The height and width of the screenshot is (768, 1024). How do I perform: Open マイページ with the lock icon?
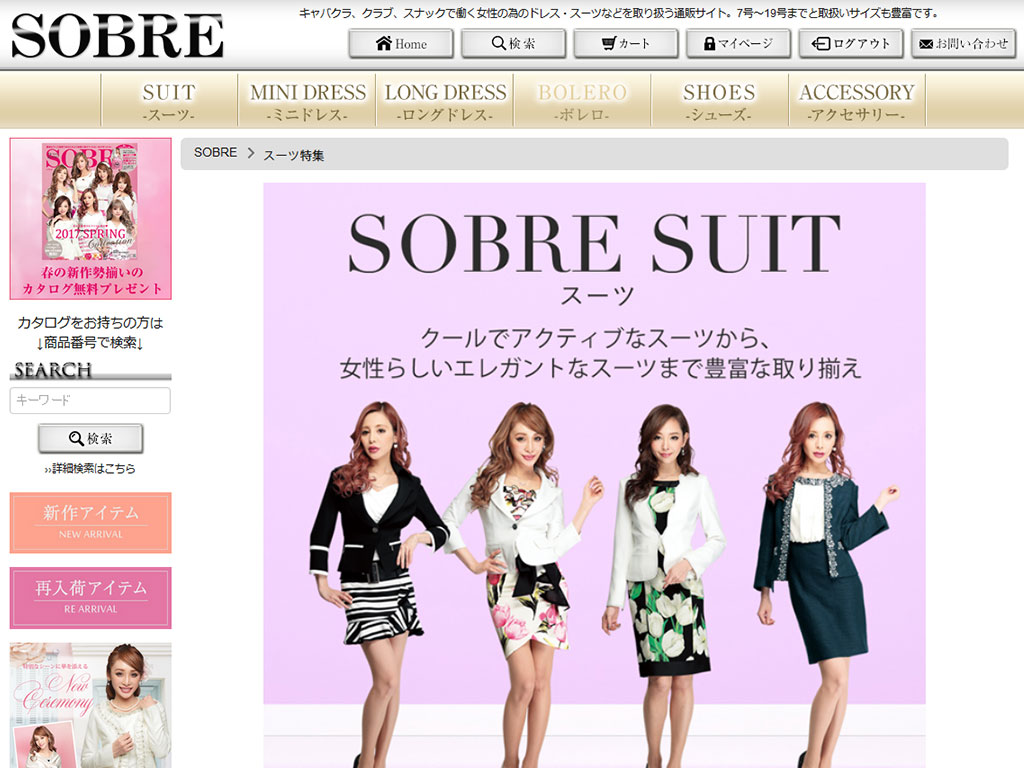click(738, 44)
